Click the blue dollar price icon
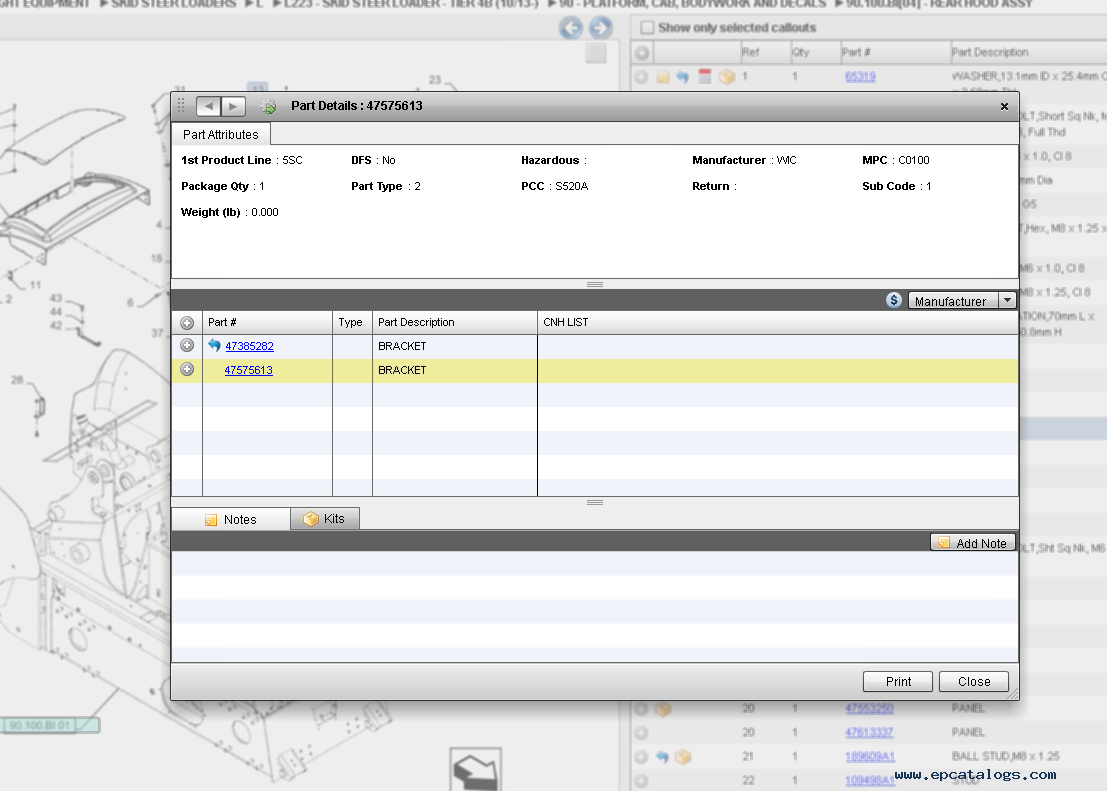Screen dimensions: 1107x791 [x=894, y=300]
